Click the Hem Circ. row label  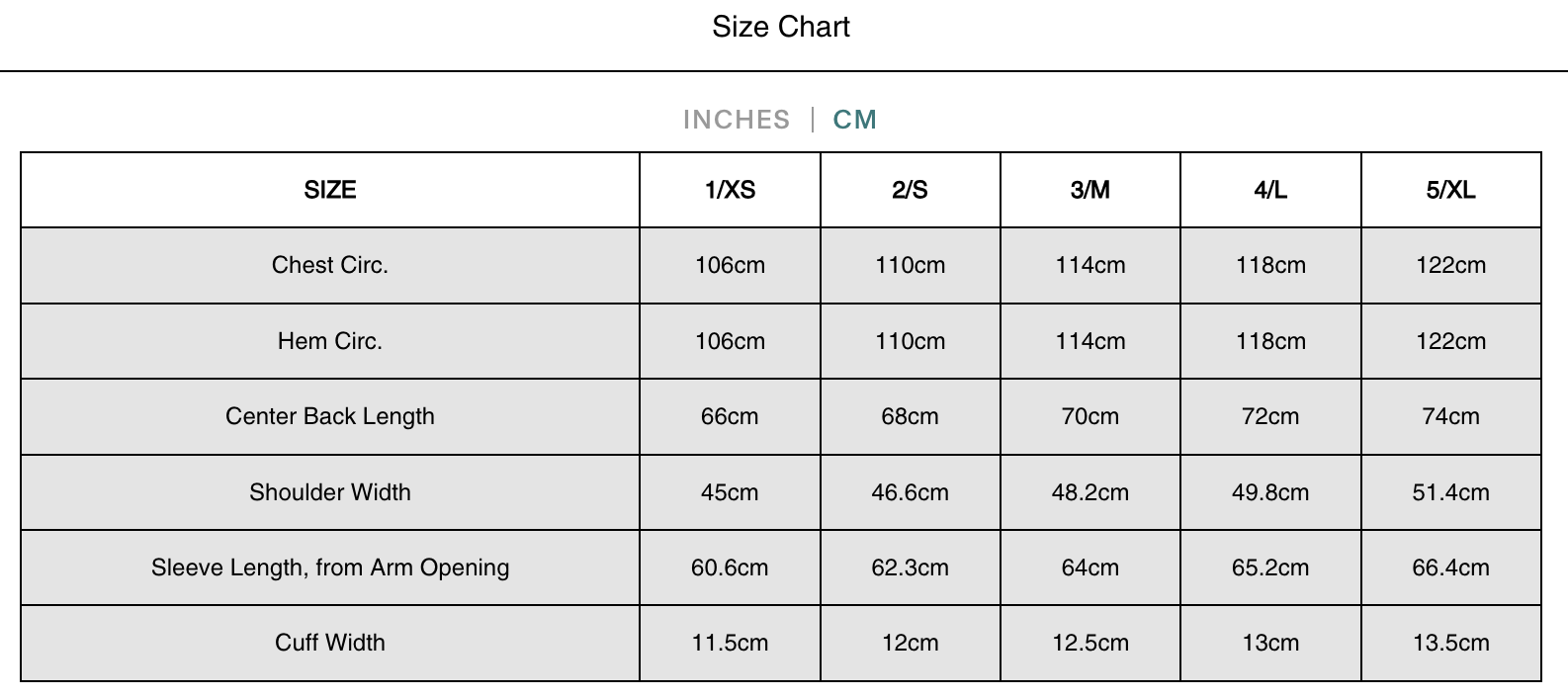(x=330, y=341)
